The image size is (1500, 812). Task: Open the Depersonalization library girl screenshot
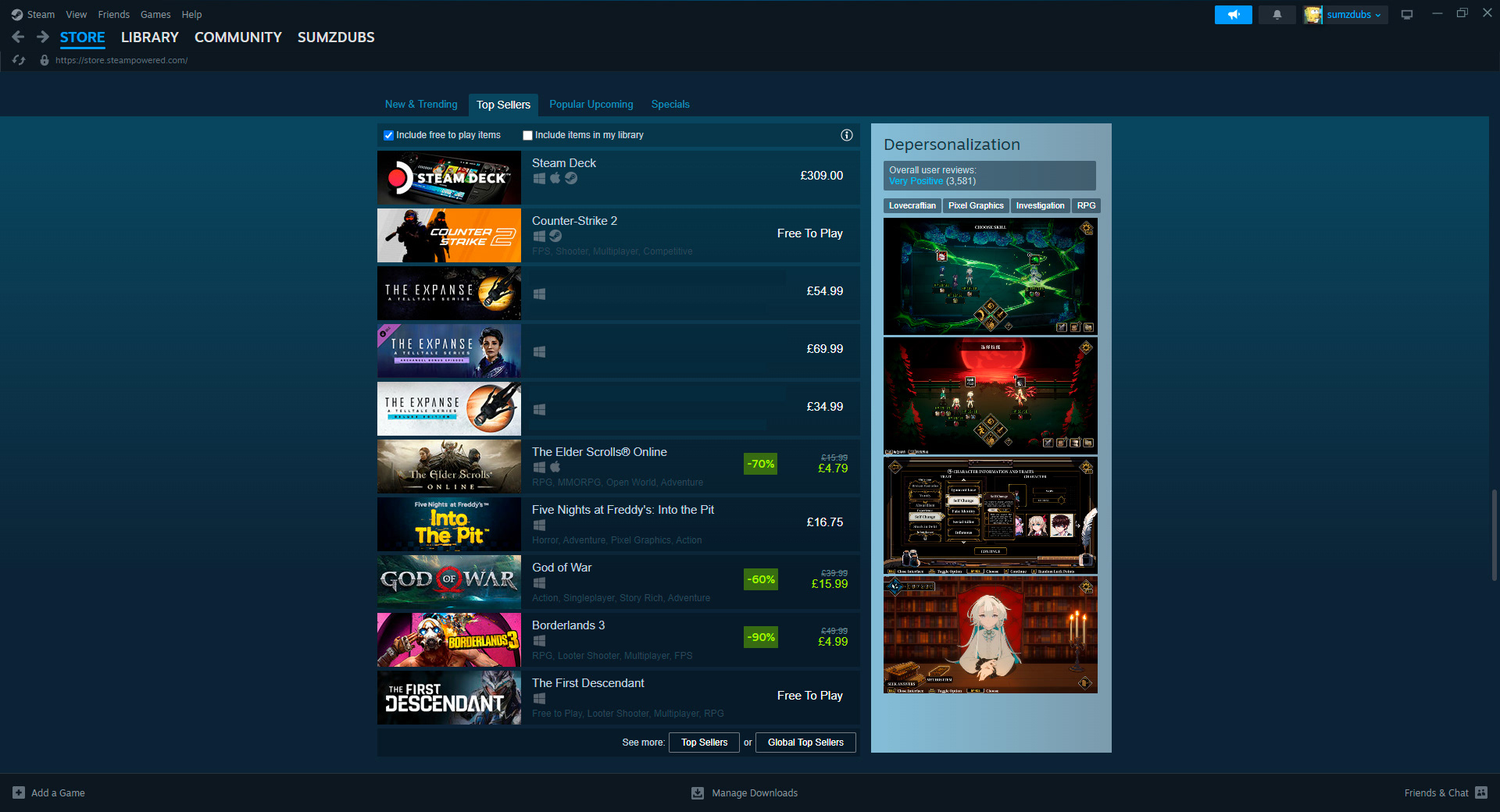[x=991, y=635]
